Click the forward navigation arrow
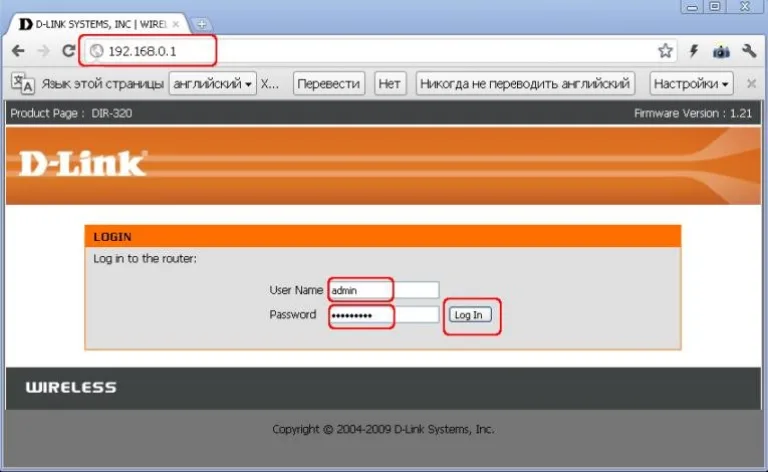 pos(43,51)
